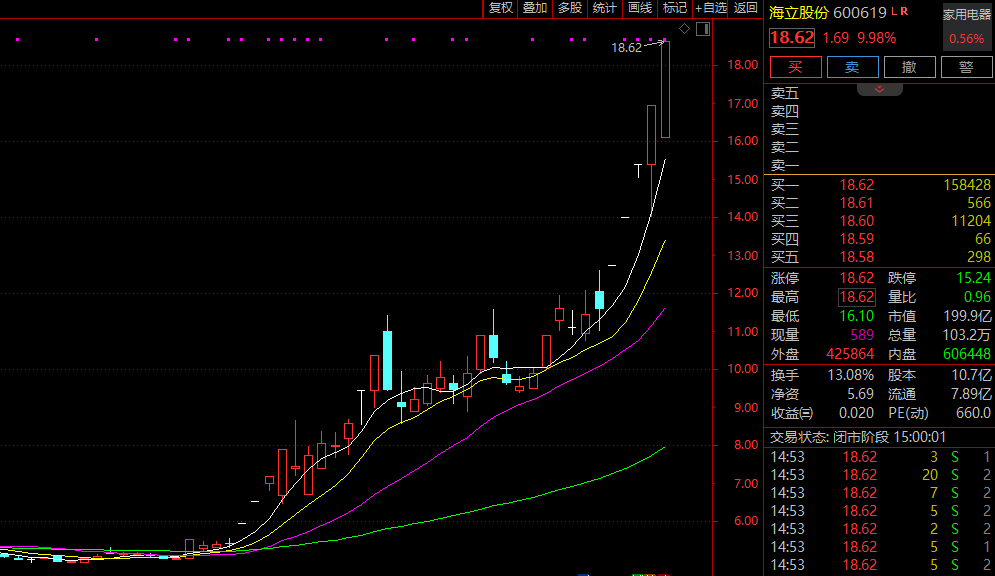This screenshot has height=576, width=995.
Task: Click the 撤 cancel order button
Action: point(909,67)
